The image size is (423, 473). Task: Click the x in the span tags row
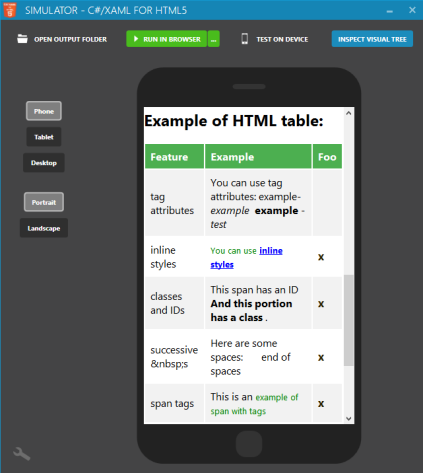[x=321, y=404]
